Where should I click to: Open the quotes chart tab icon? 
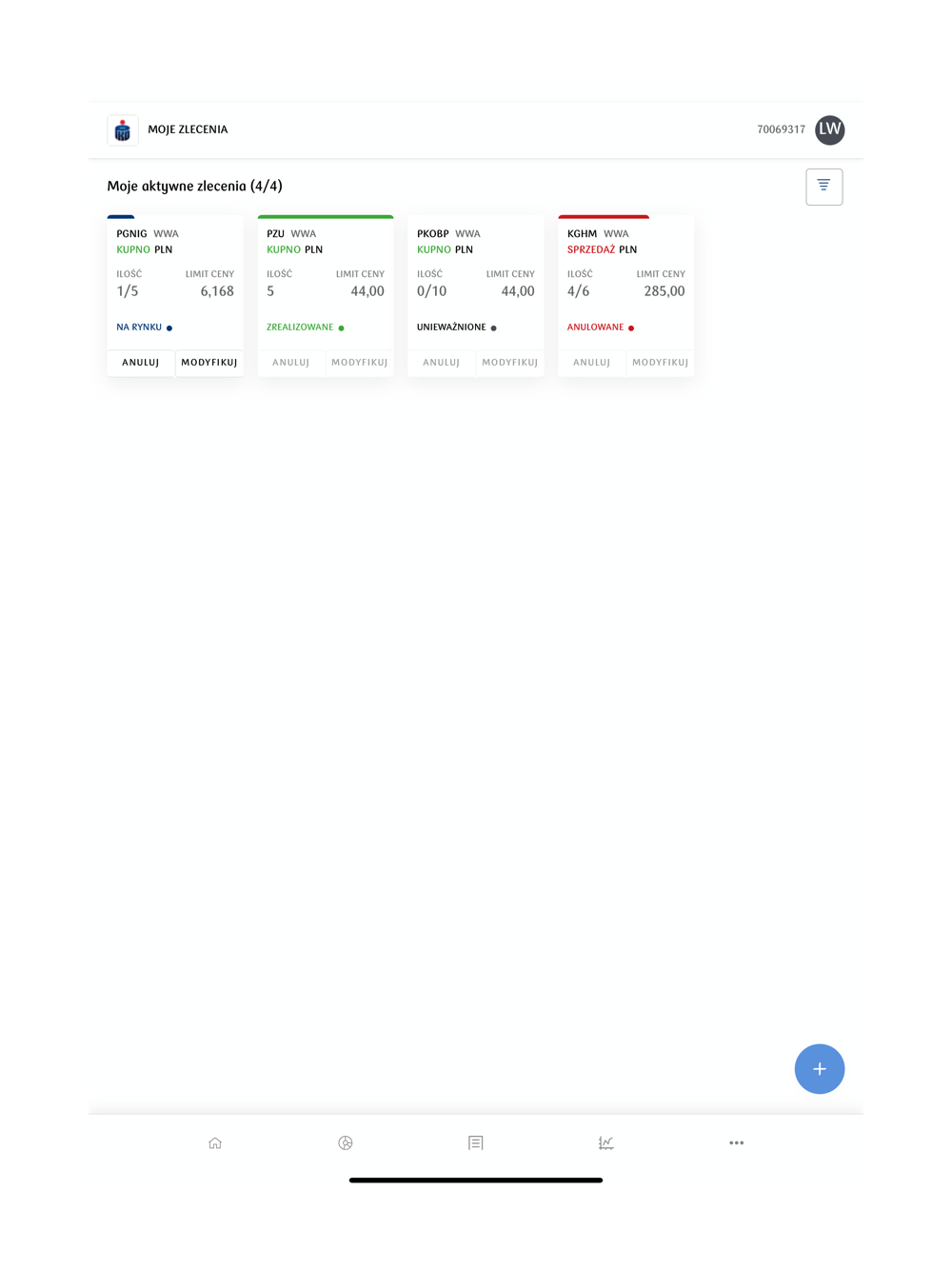click(x=605, y=1142)
